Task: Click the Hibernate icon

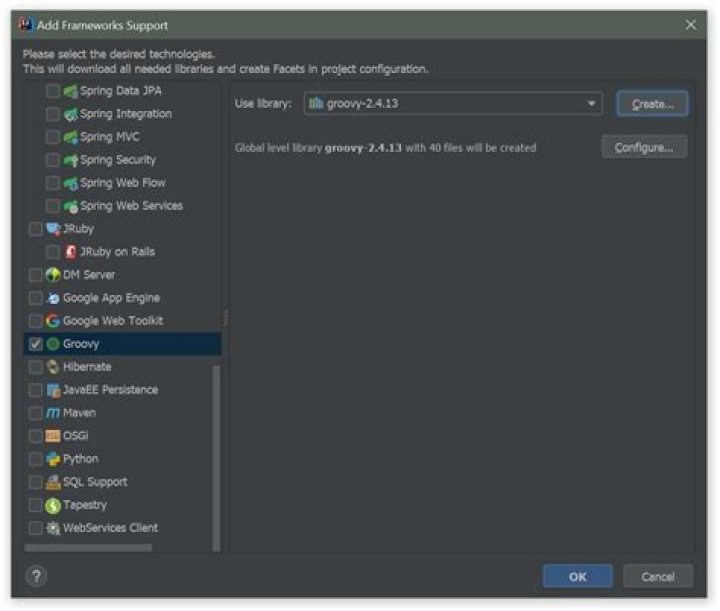Action: click(53, 367)
